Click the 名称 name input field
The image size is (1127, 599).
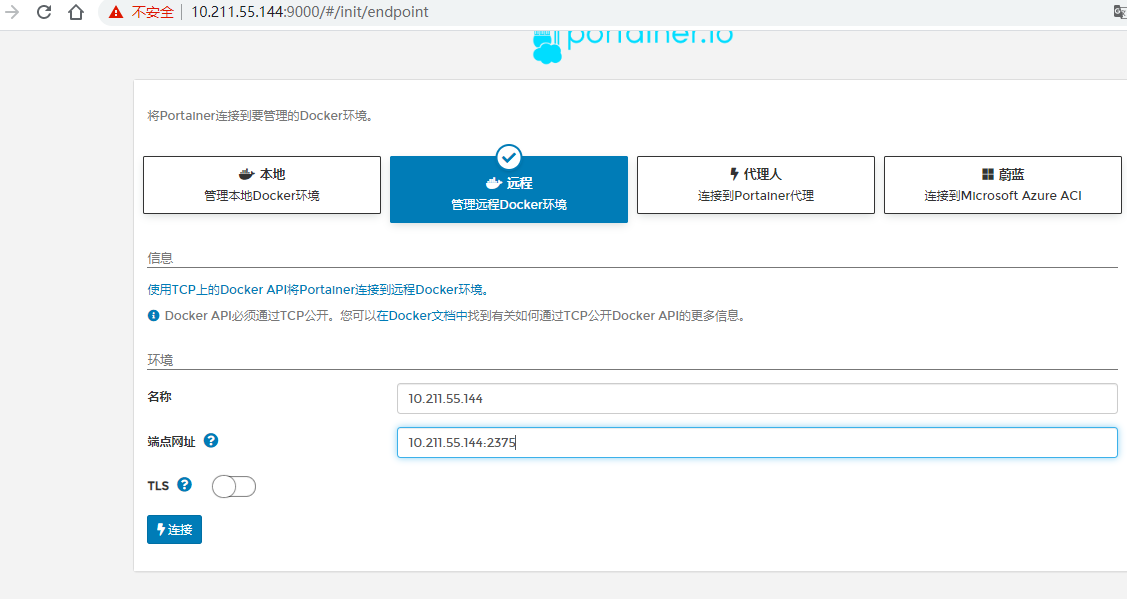(x=756, y=398)
